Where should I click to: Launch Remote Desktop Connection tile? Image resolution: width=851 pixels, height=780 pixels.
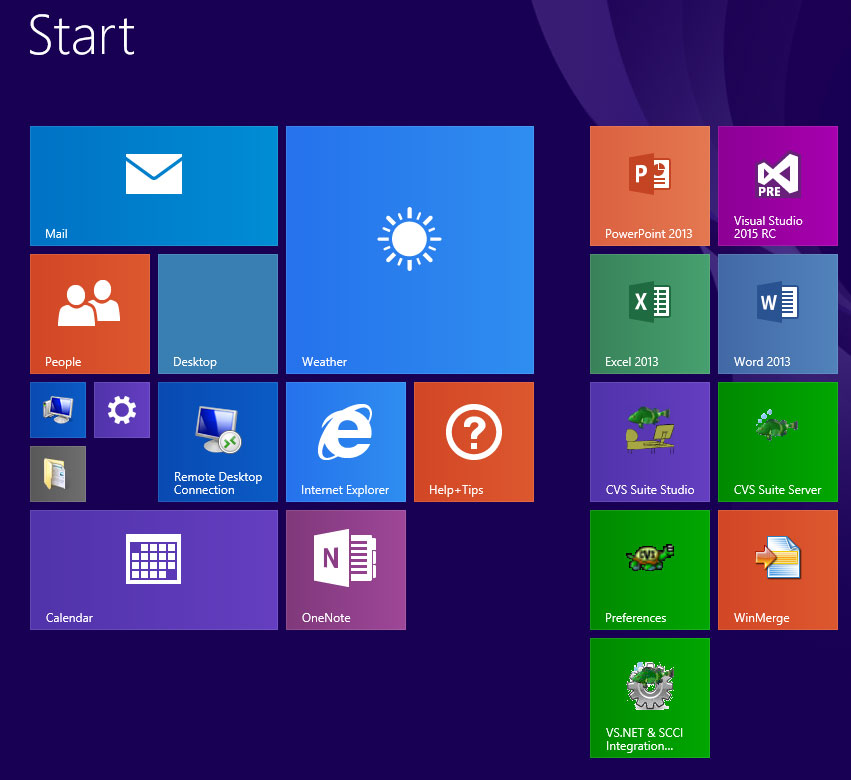click(218, 442)
